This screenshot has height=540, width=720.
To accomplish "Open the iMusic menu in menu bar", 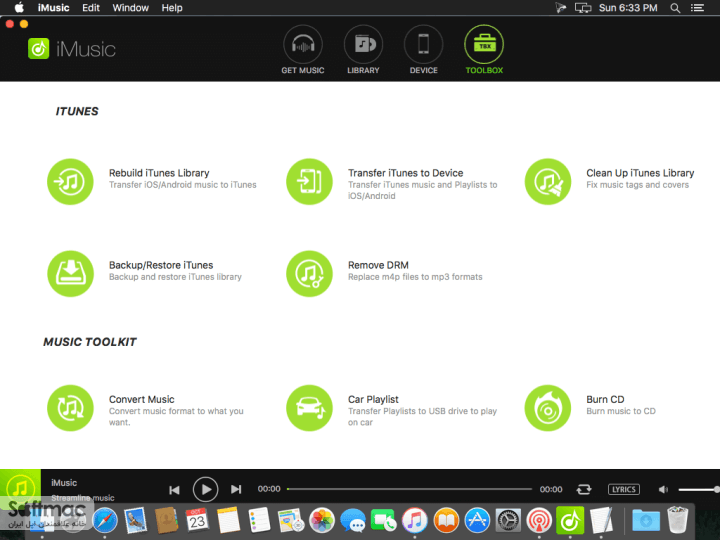I will 53,8.
